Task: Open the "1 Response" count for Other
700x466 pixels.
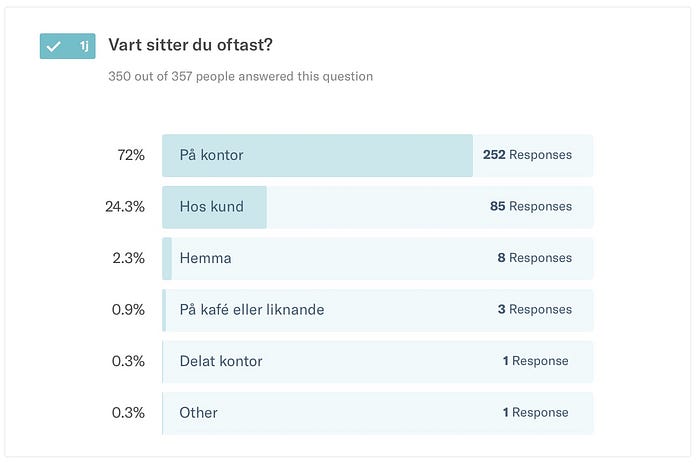Action: tap(535, 412)
